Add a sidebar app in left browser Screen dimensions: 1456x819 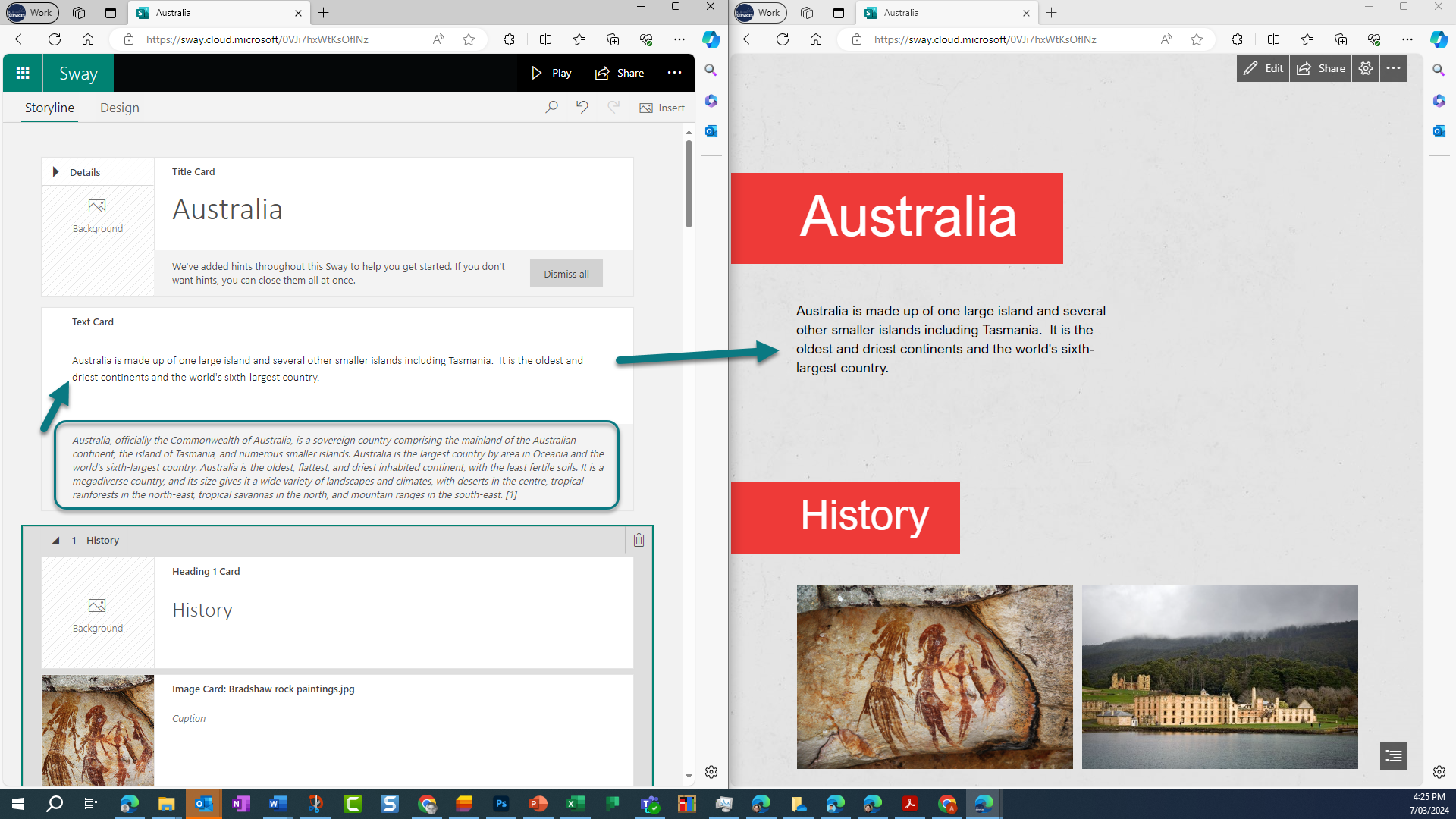pyautogui.click(x=711, y=180)
